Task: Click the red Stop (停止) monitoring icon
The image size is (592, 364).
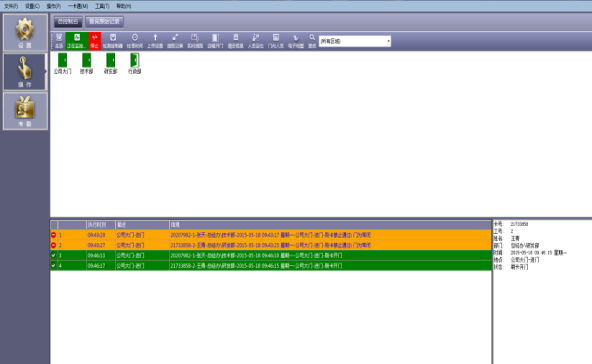Action: click(x=94, y=41)
